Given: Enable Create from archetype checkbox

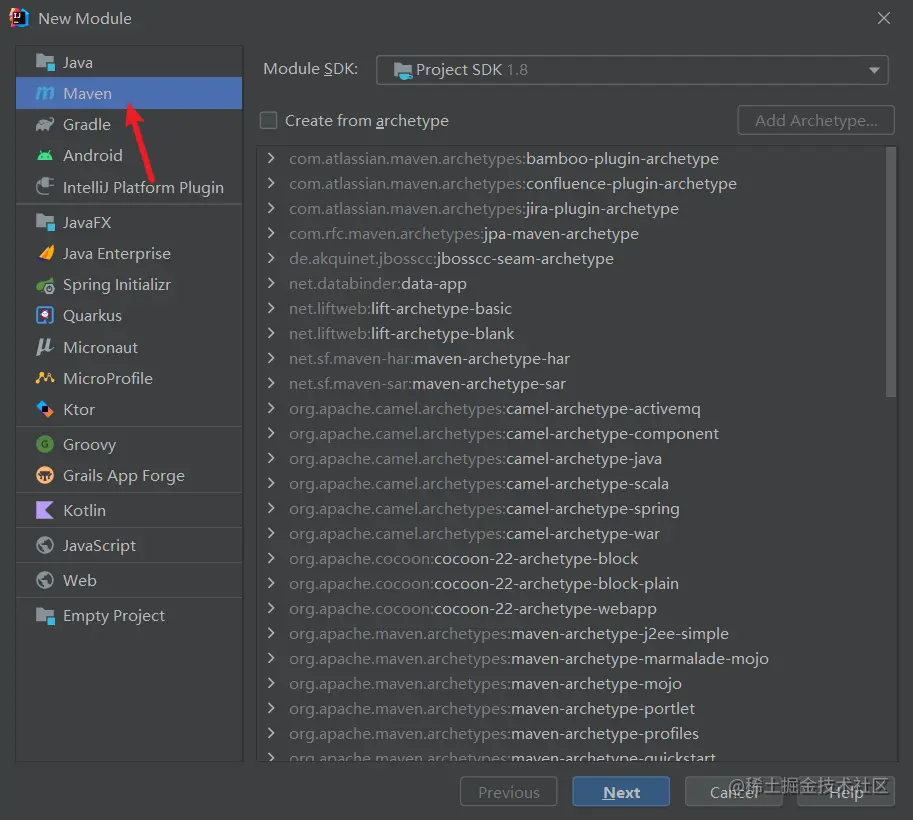Looking at the screenshot, I should pos(268,121).
